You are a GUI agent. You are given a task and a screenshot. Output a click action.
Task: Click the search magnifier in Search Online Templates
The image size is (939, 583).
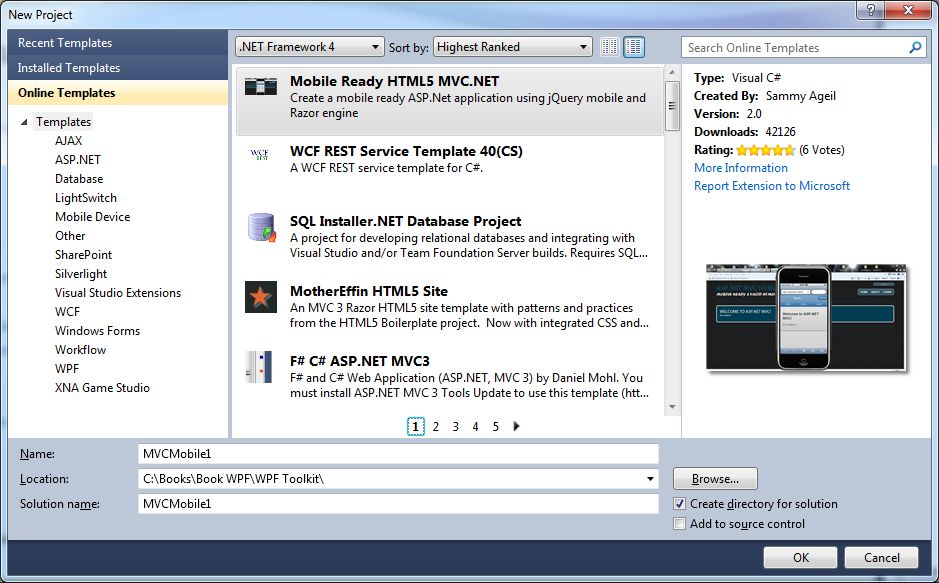[x=915, y=47]
